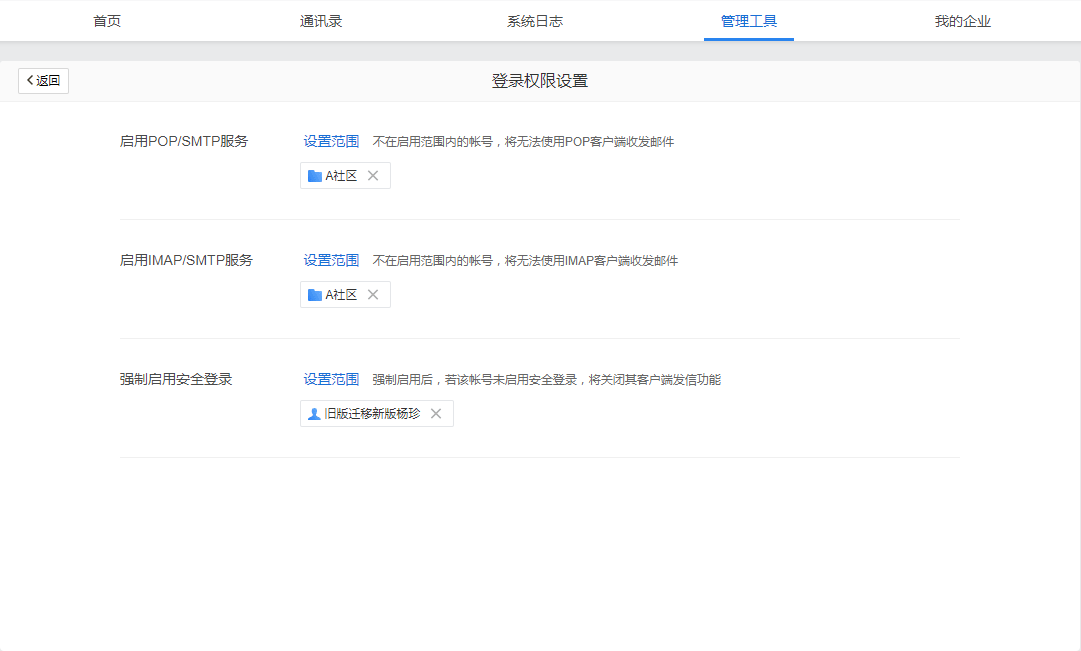Viewport: 1081px width, 651px height.
Task: Click 设置范围 for POP/SMTP service
Action: click(x=331, y=141)
